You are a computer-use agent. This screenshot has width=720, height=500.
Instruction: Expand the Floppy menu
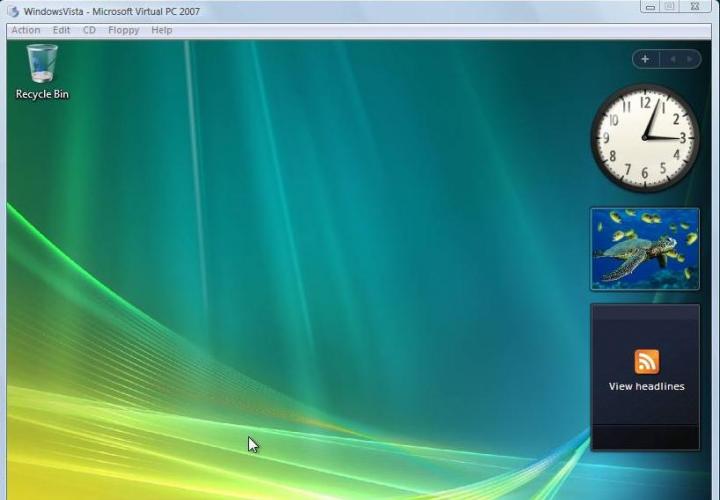coord(124,30)
